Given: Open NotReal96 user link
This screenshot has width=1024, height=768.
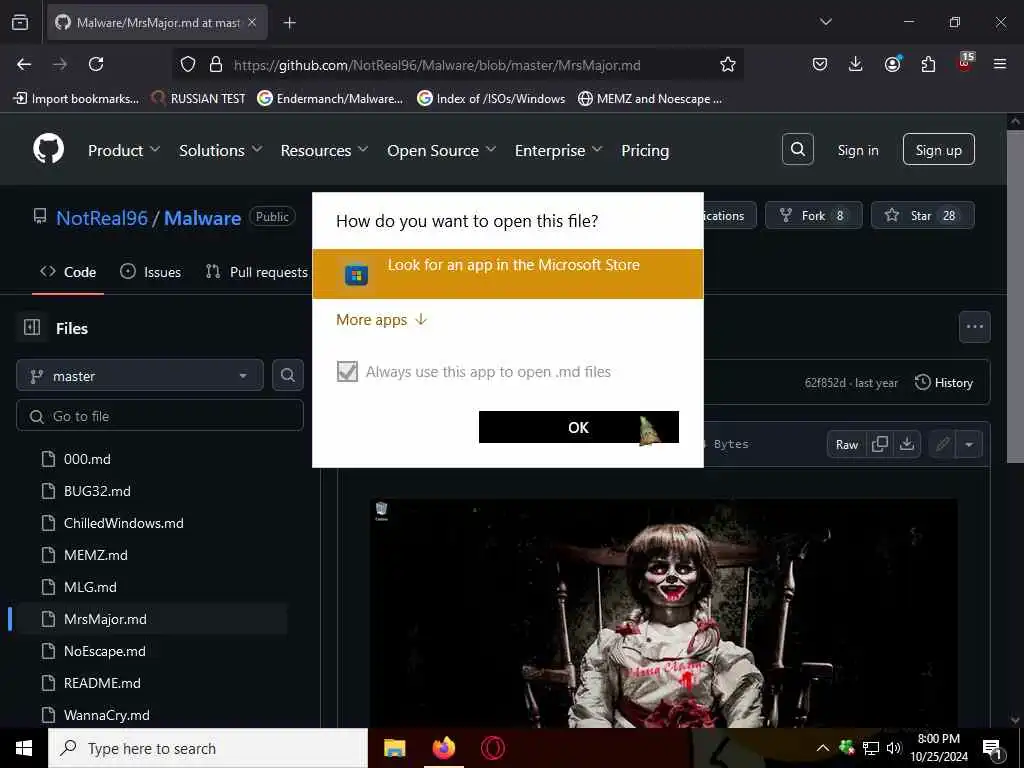Looking at the screenshot, I should point(102,217).
